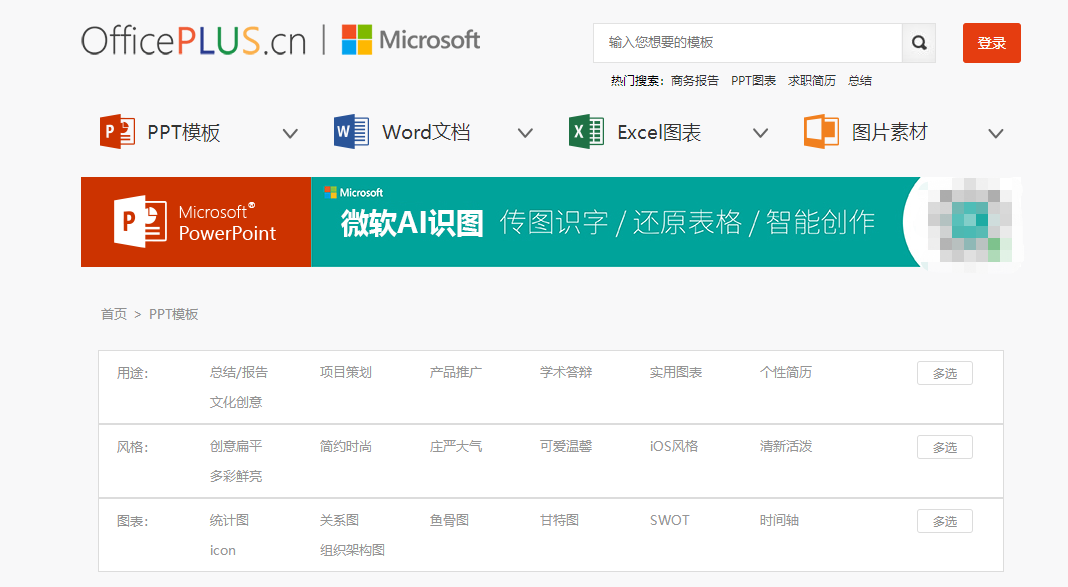This screenshot has height=587, width=1068.
Task: Select the 甘特图 chart filter
Action: click(559, 520)
